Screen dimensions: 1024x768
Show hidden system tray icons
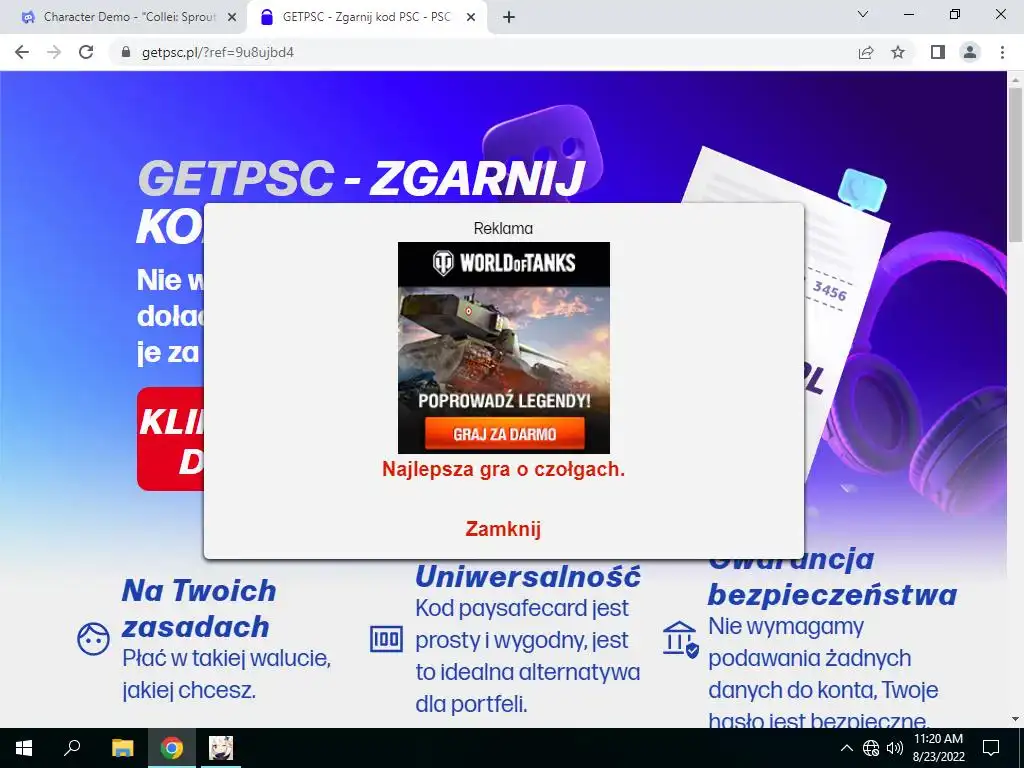(x=846, y=748)
